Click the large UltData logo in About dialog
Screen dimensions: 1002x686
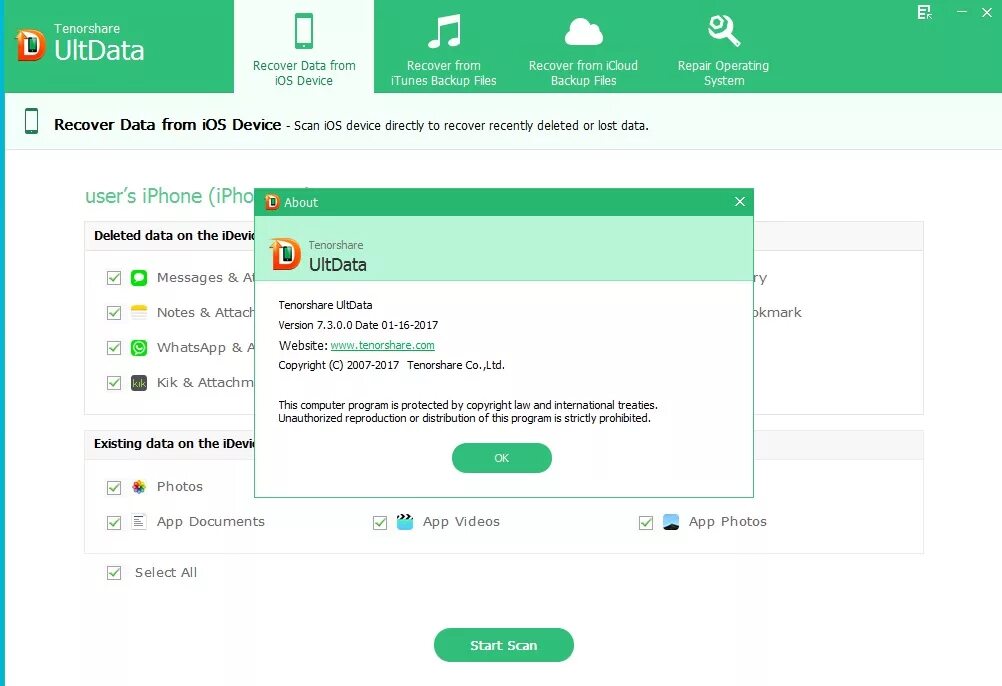285,254
